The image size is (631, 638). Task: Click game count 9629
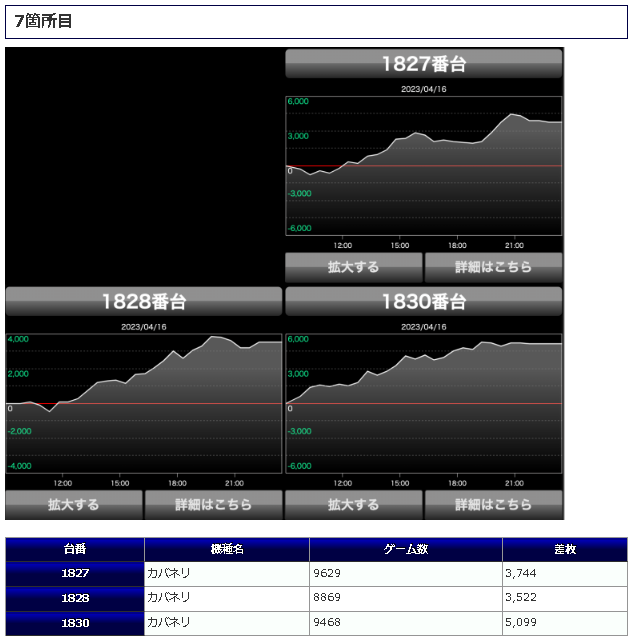(327, 573)
